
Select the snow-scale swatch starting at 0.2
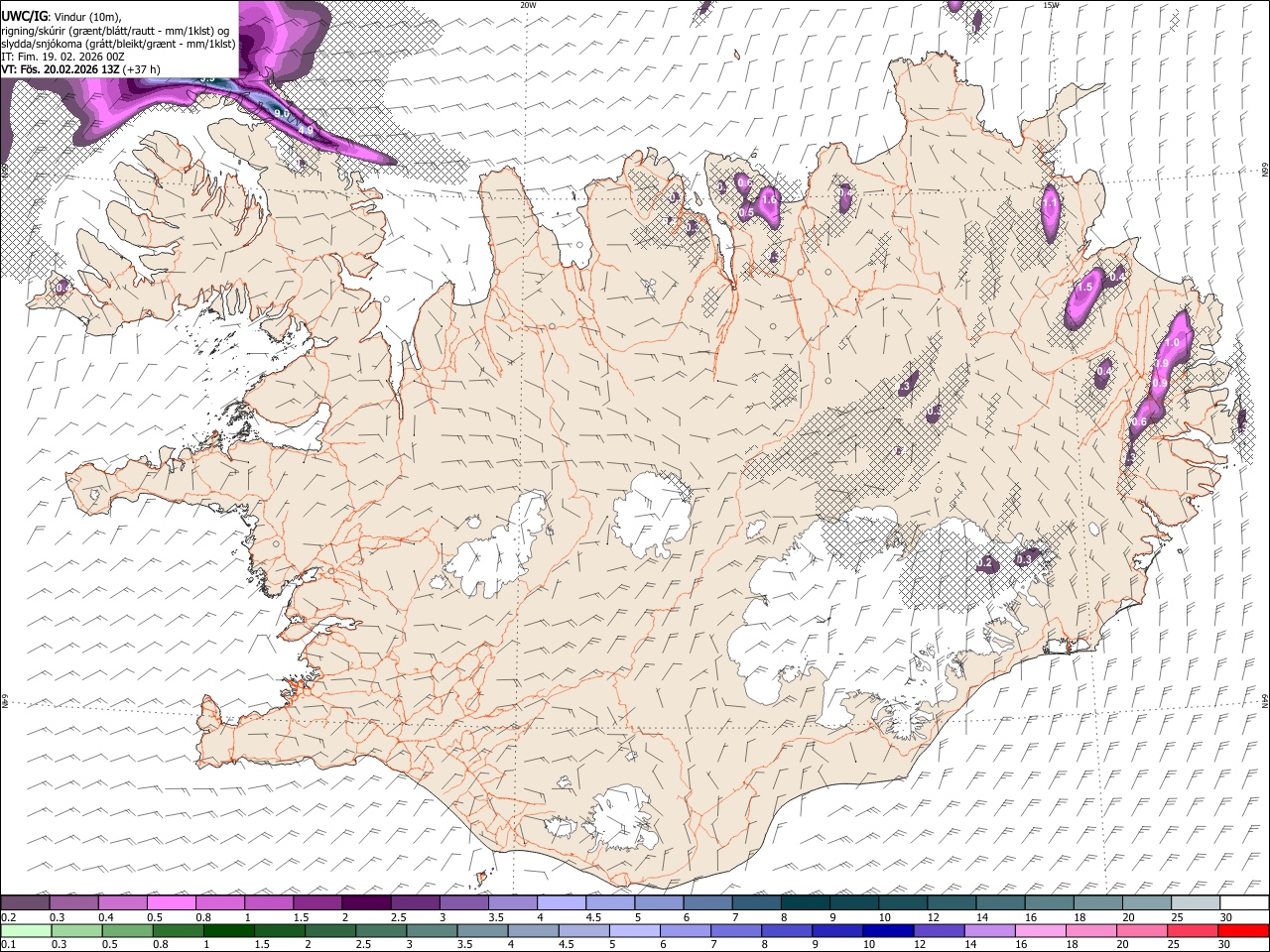pos(25,902)
